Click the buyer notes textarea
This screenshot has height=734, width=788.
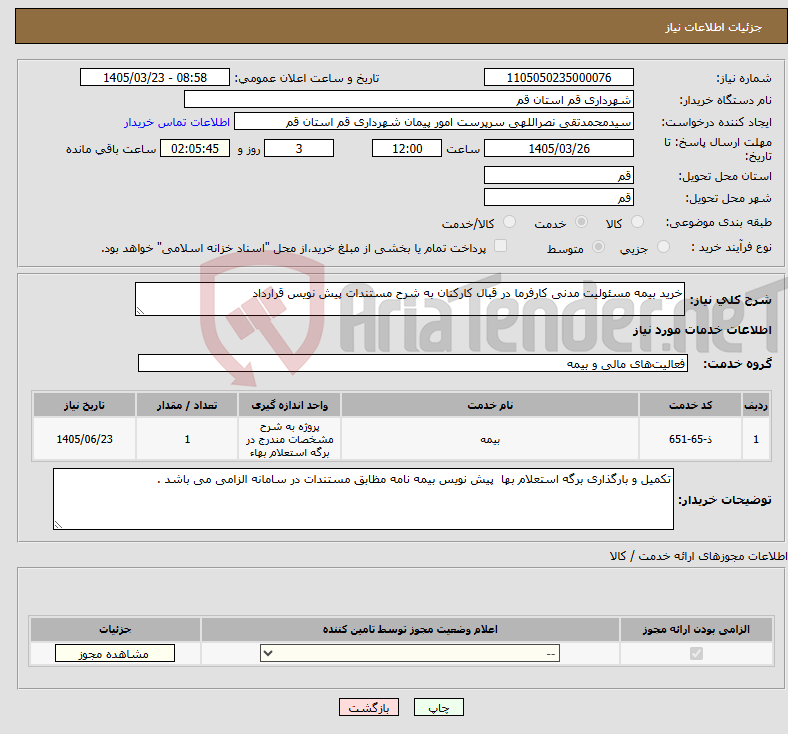[363, 499]
